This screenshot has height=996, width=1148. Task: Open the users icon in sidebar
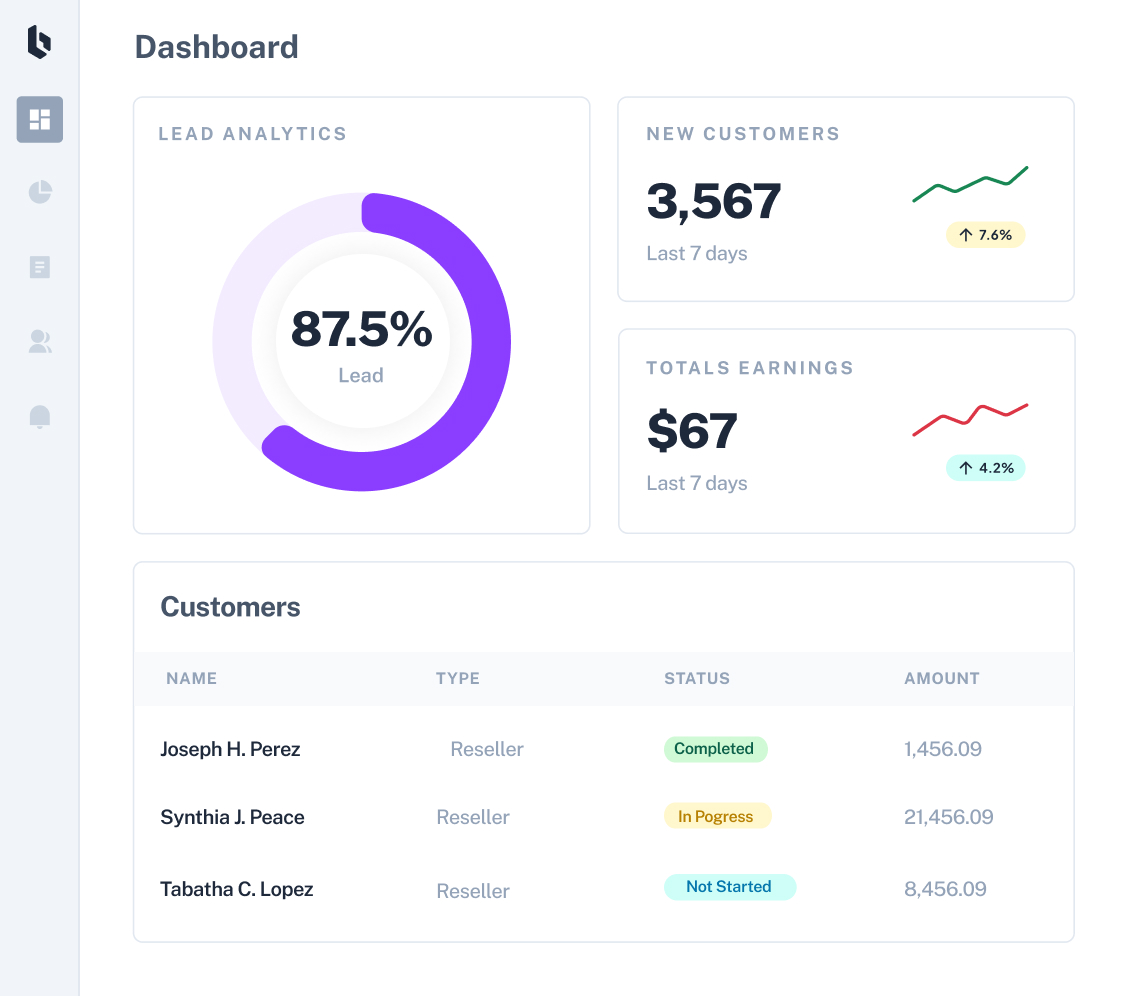click(40, 341)
